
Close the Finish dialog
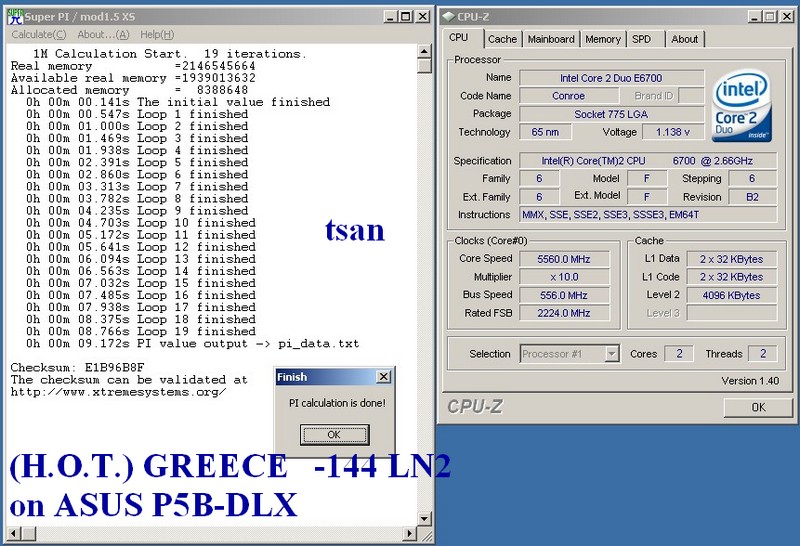(384, 377)
